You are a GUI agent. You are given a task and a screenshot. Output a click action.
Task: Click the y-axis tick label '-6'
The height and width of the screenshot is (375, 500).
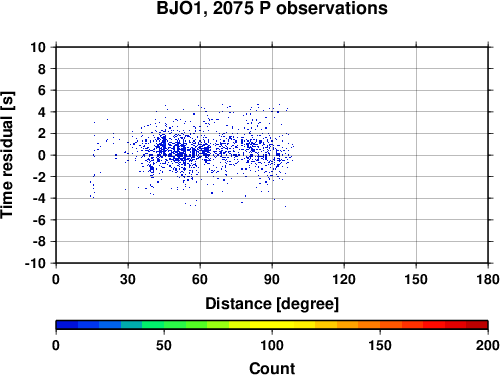[x=39, y=220]
